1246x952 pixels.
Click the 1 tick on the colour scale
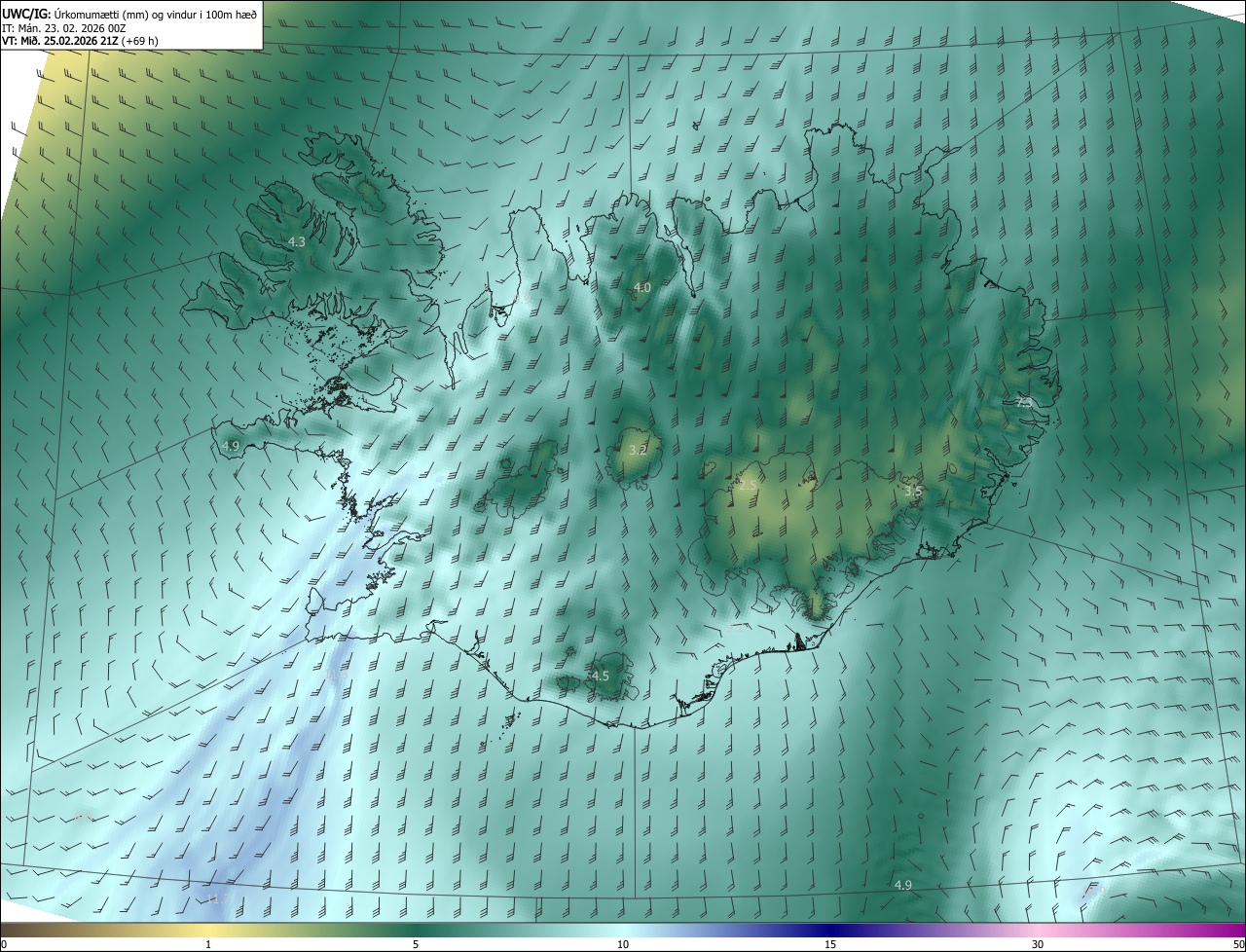point(208,945)
